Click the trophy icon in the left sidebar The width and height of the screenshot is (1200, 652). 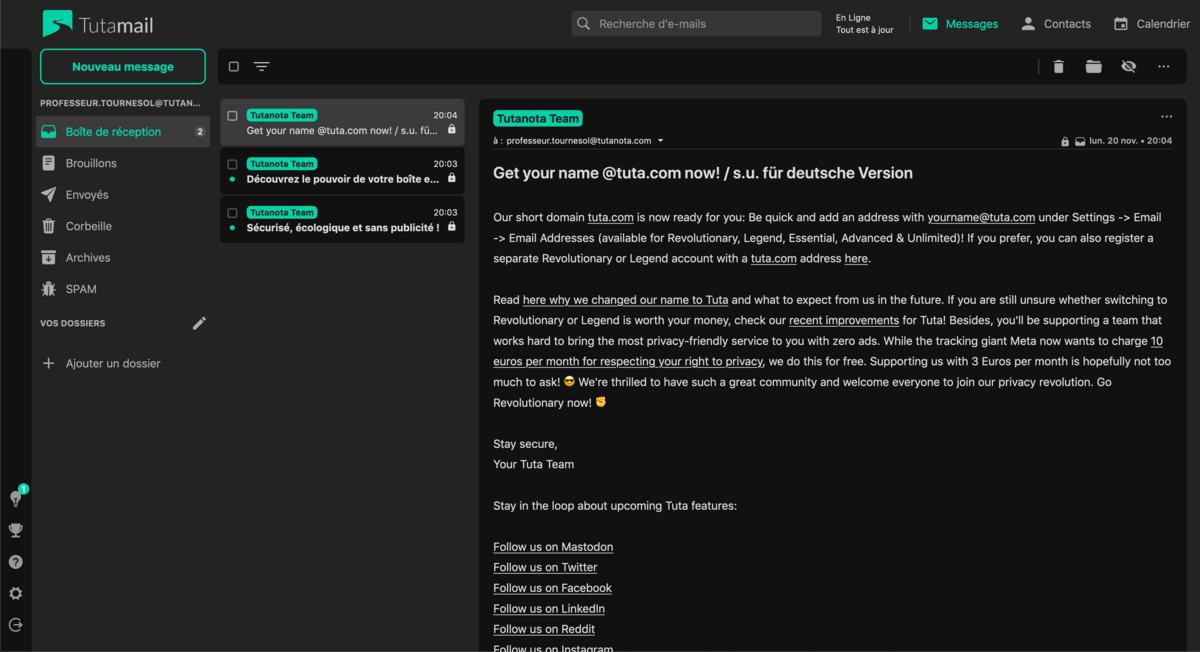click(16, 530)
